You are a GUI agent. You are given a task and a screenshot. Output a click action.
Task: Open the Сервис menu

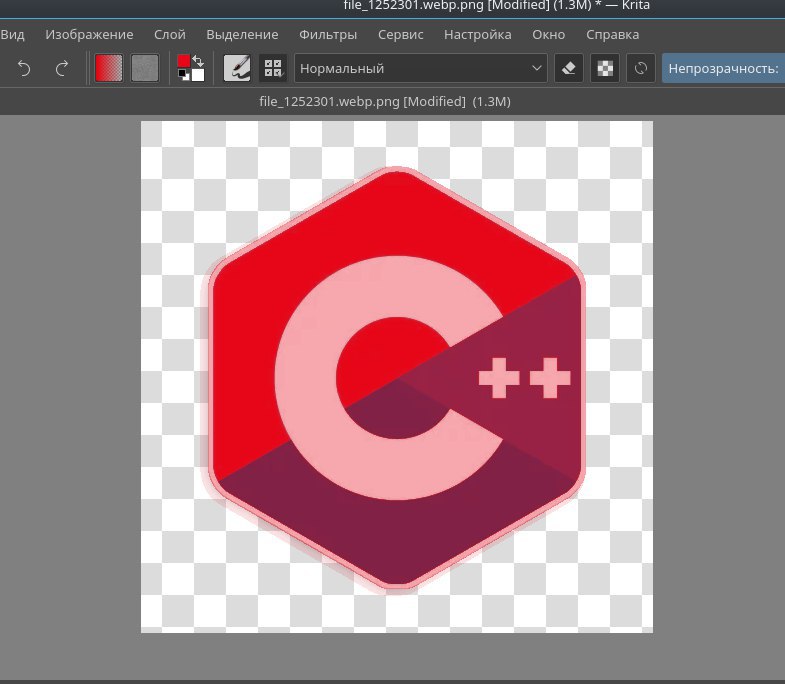pyautogui.click(x=401, y=35)
